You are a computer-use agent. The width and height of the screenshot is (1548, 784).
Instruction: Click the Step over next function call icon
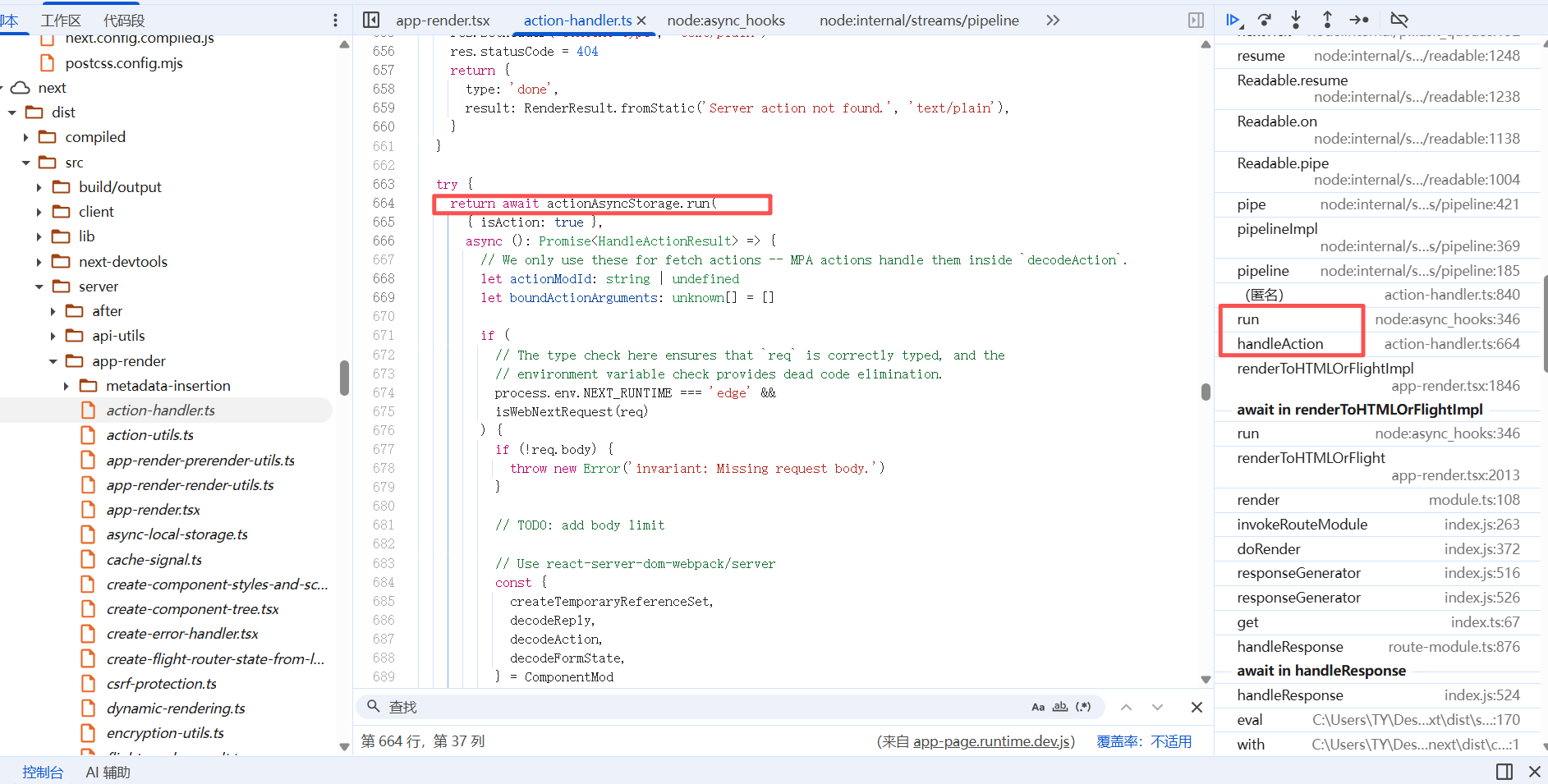(x=1265, y=20)
